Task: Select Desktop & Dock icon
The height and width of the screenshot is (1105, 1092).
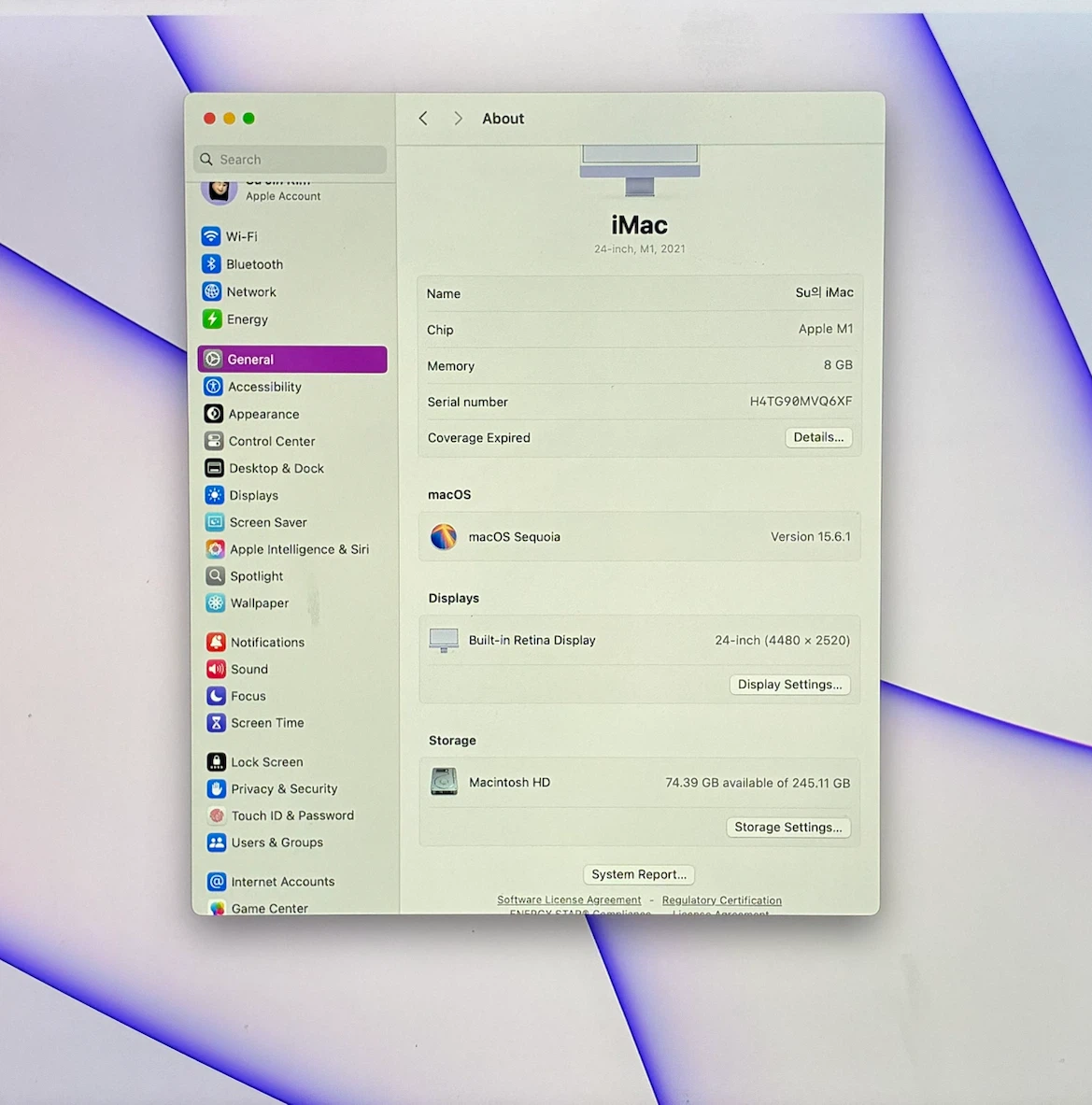Action: click(214, 468)
